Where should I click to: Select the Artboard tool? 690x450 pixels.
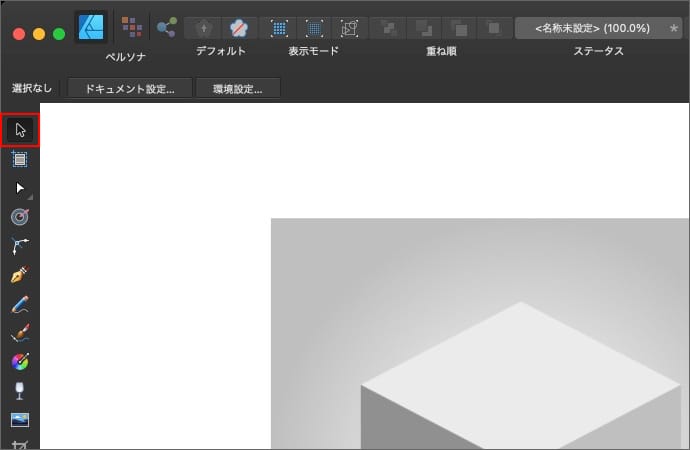(x=20, y=158)
